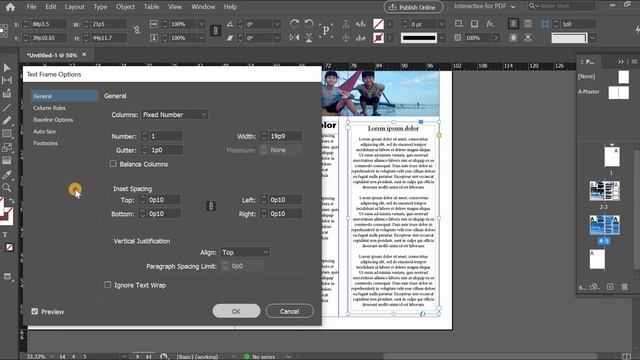Click the fill color swatch in control bar
The height and width of the screenshot is (360, 640).
[x=378, y=24]
